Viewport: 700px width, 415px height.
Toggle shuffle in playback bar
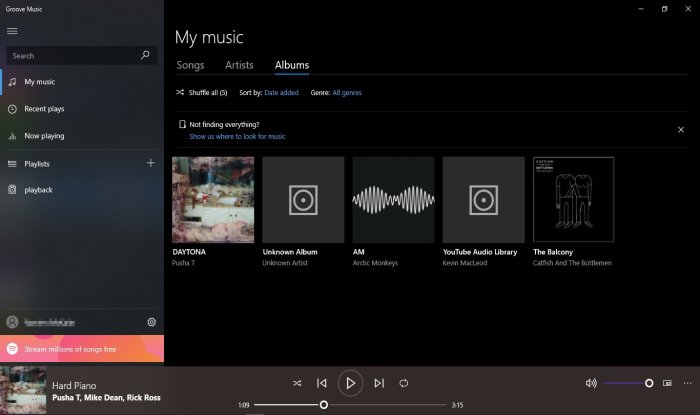tap(297, 383)
